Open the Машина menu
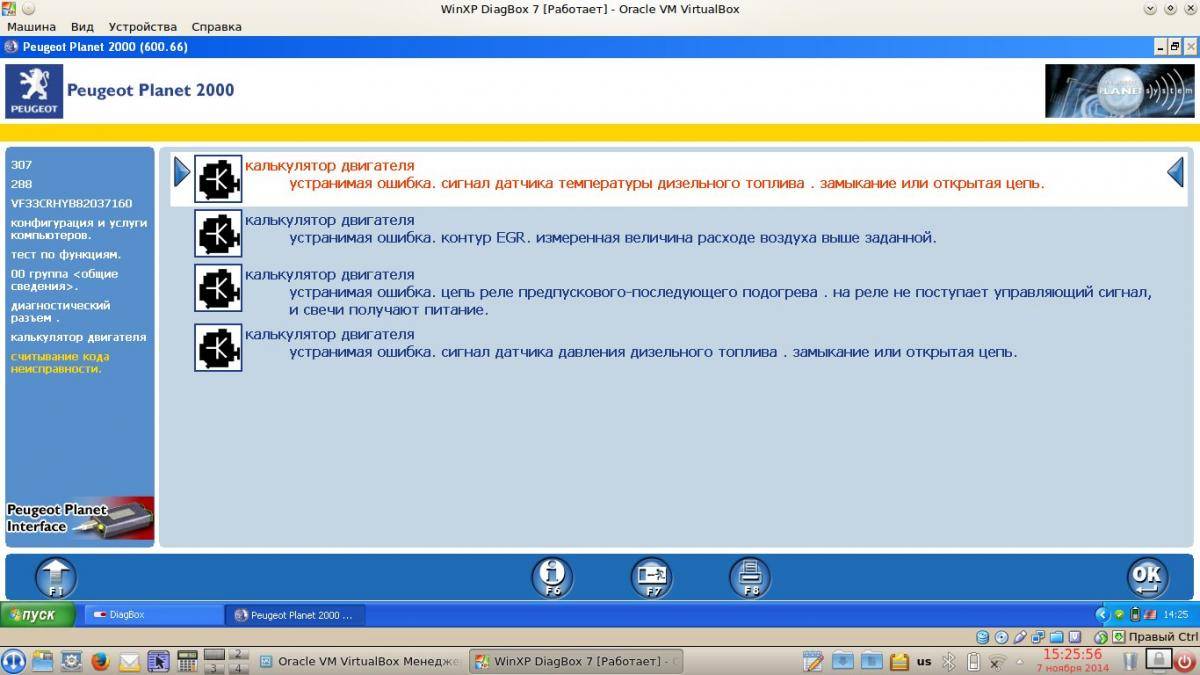The height and width of the screenshot is (675, 1200). click(31, 27)
